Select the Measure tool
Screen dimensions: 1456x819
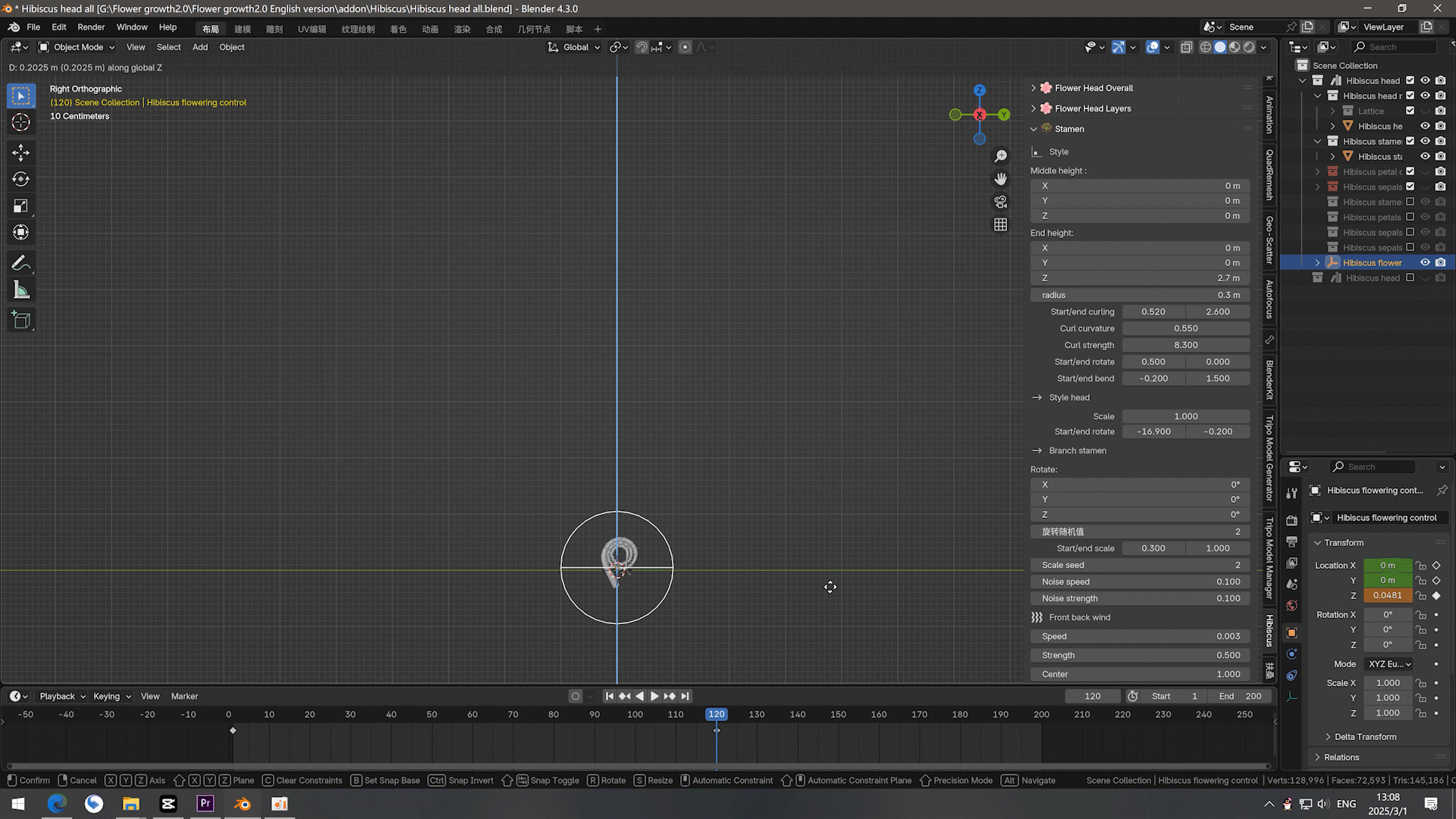[21, 290]
